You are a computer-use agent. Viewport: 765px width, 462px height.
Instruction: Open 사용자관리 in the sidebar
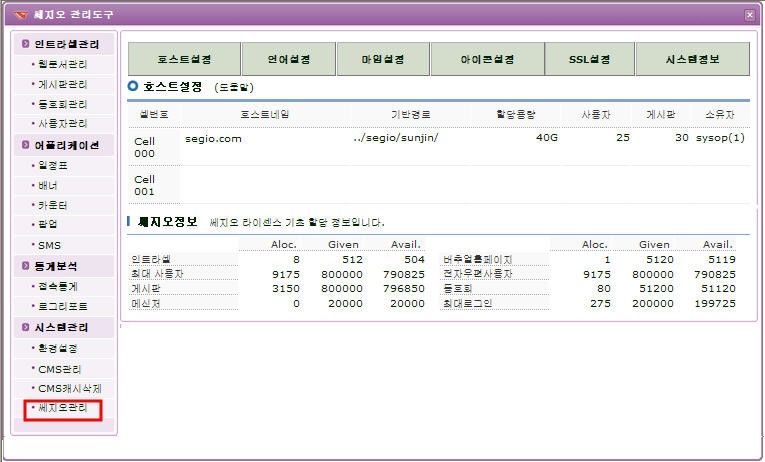[x=62, y=123]
